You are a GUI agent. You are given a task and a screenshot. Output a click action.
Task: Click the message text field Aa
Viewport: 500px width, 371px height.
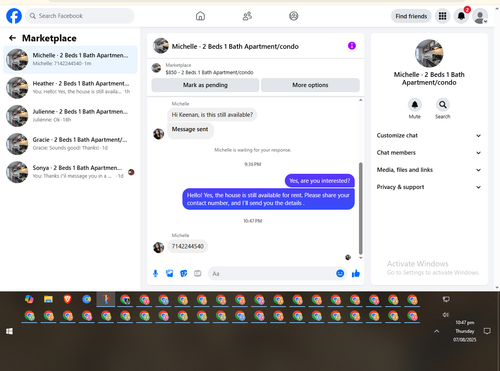point(272,274)
